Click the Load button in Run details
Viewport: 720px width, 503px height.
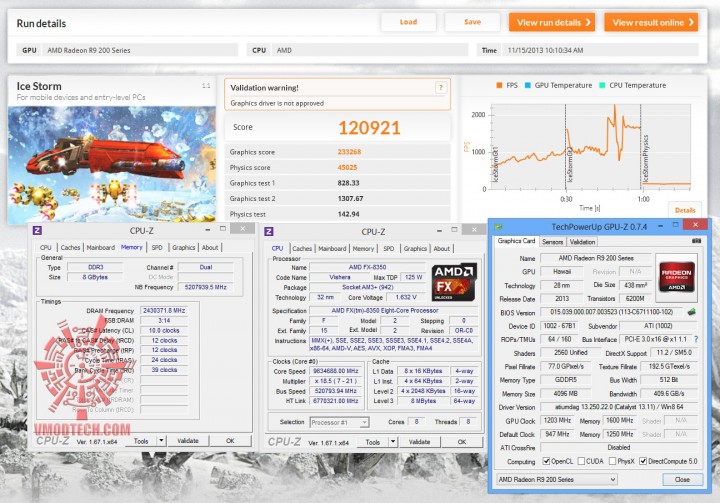[x=408, y=22]
